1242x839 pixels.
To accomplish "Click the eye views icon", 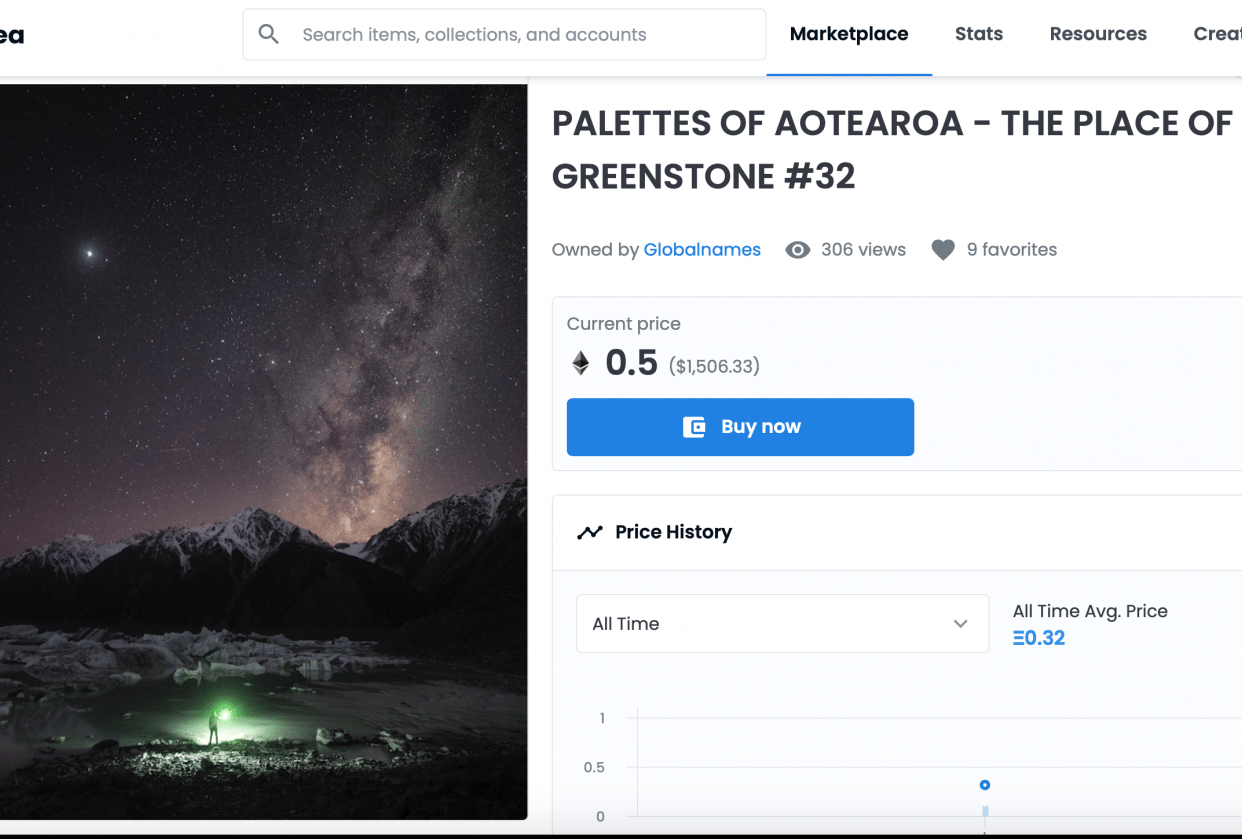I will point(797,250).
